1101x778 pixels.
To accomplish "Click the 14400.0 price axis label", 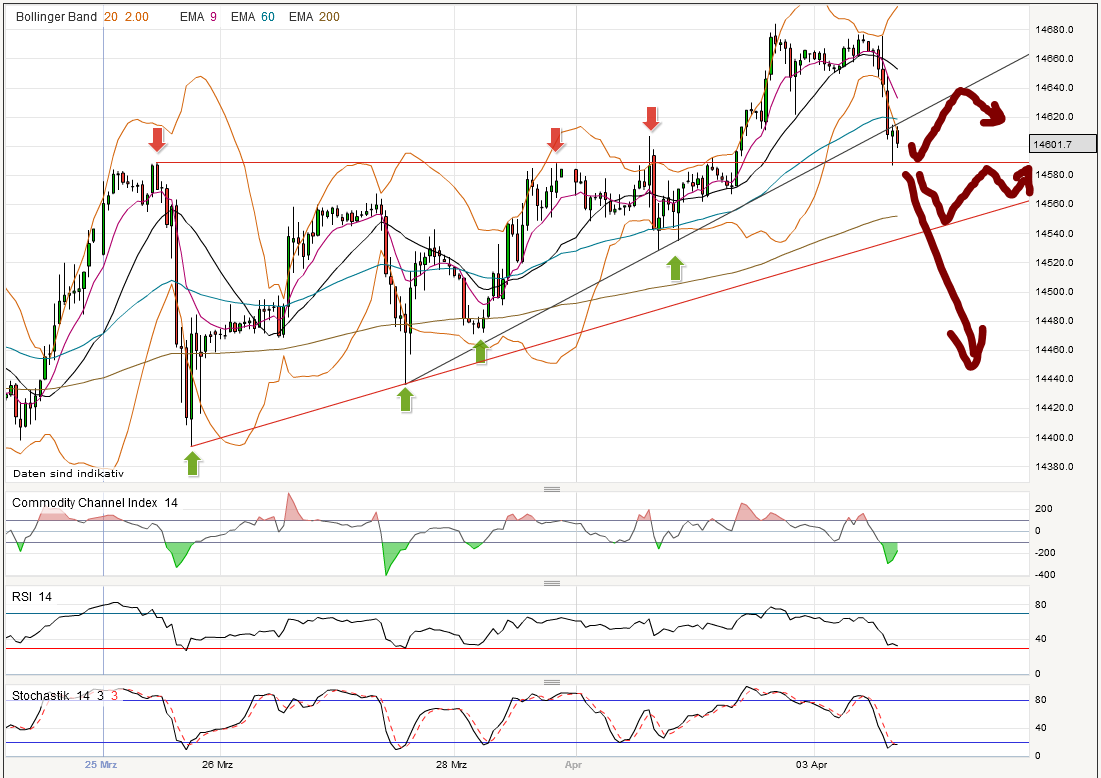I will (x=1055, y=437).
